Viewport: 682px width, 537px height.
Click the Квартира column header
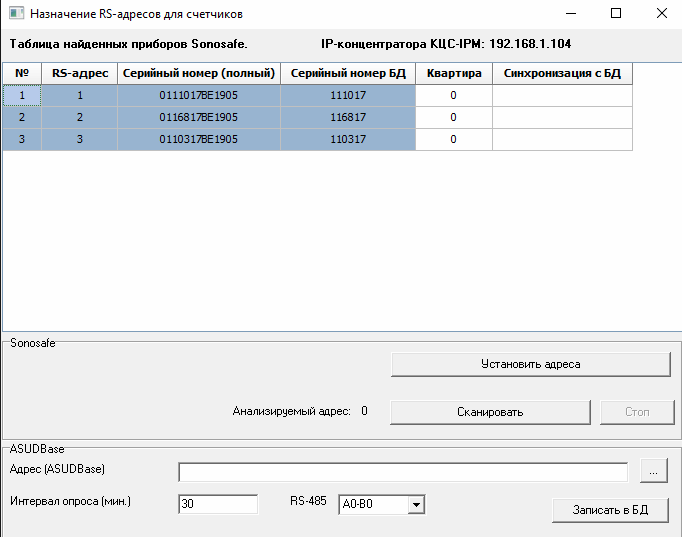[x=453, y=74]
